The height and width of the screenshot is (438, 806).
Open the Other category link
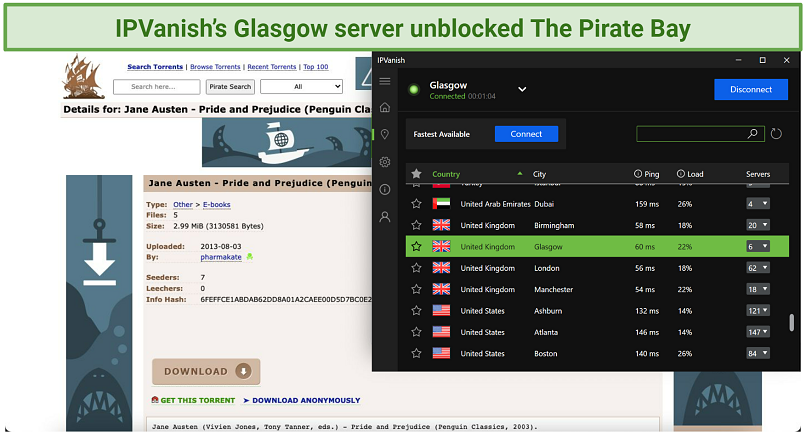pos(182,205)
